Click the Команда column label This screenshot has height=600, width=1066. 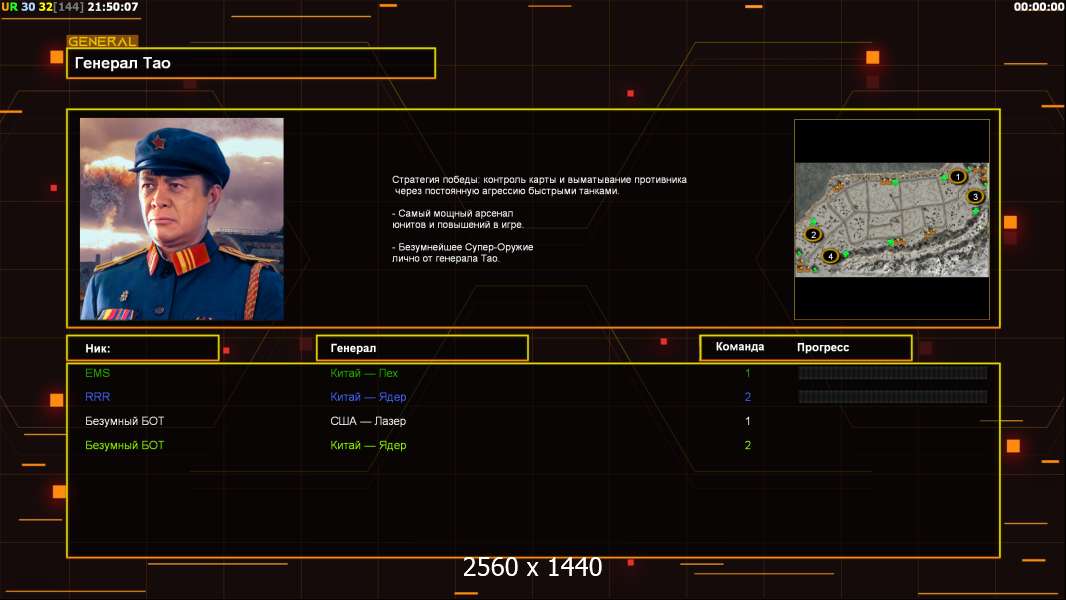click(740, 347)
